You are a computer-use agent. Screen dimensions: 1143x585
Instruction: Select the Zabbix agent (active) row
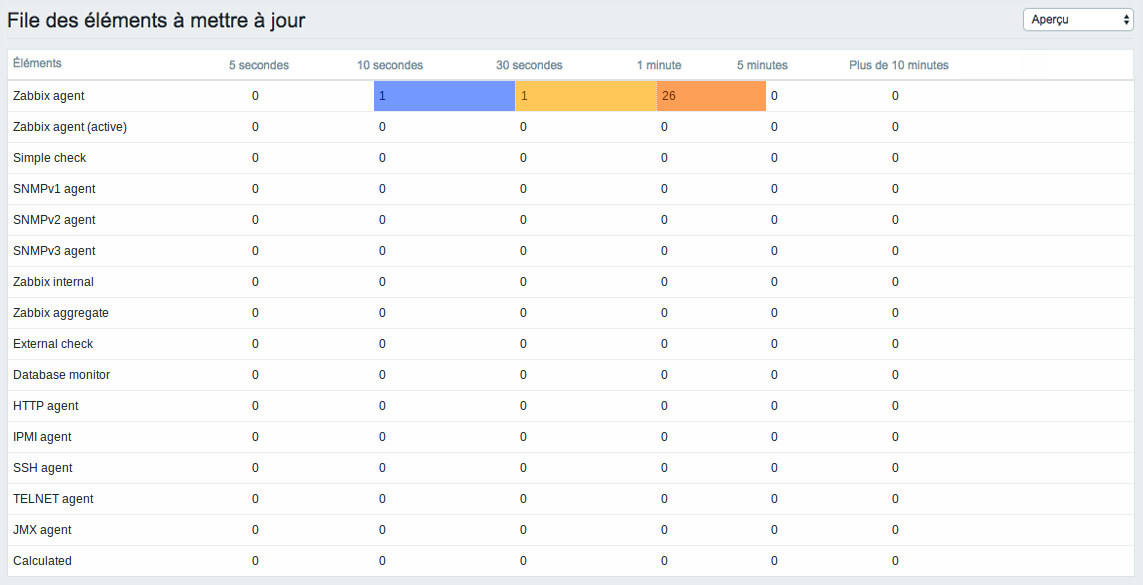(571, 127)
